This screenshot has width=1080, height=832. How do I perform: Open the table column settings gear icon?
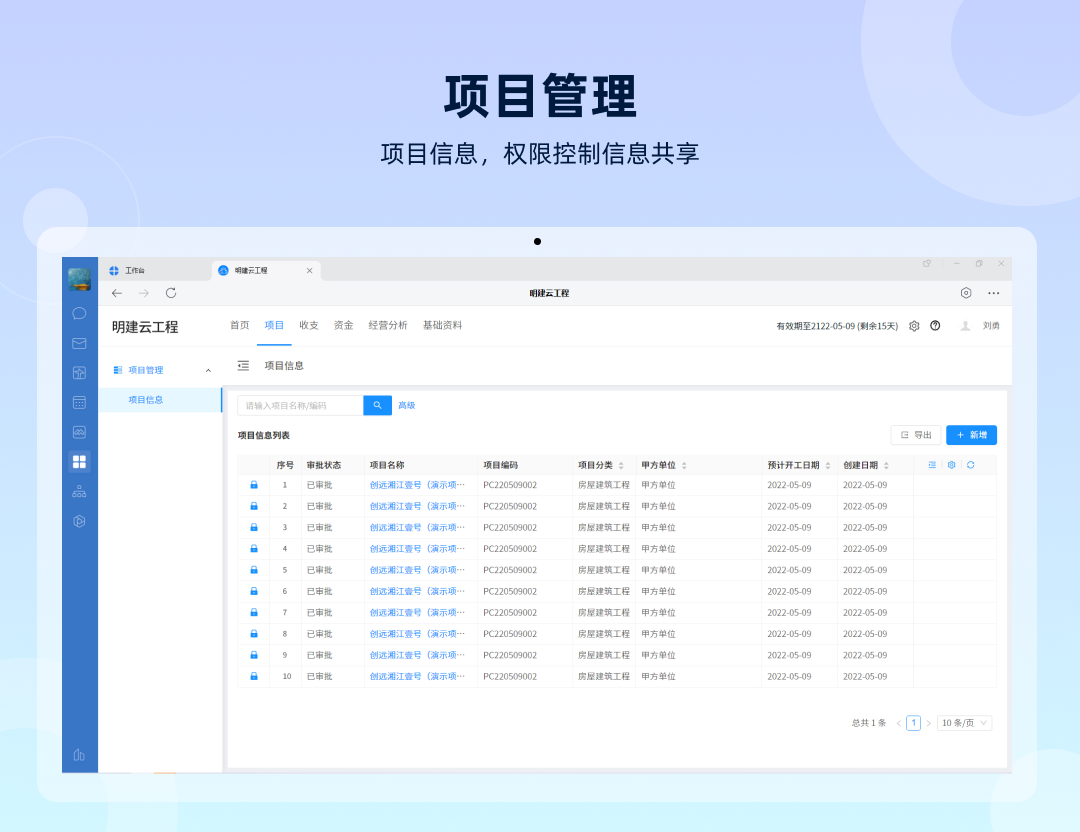[951, 465]
